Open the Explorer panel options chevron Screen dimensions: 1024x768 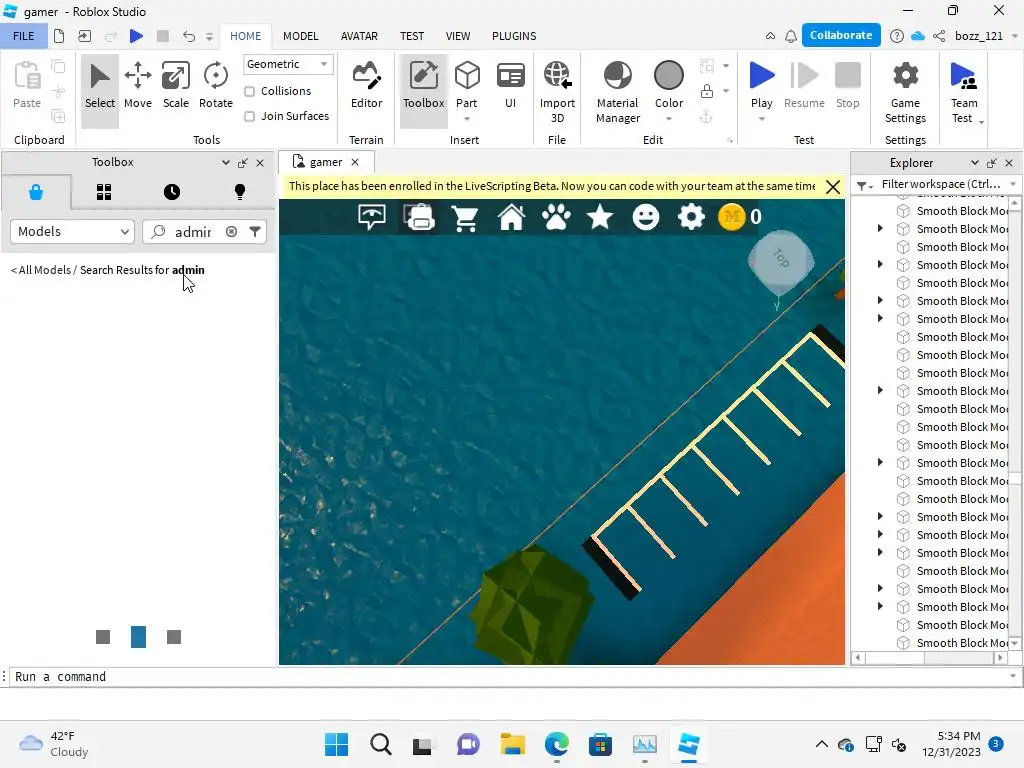974,163
